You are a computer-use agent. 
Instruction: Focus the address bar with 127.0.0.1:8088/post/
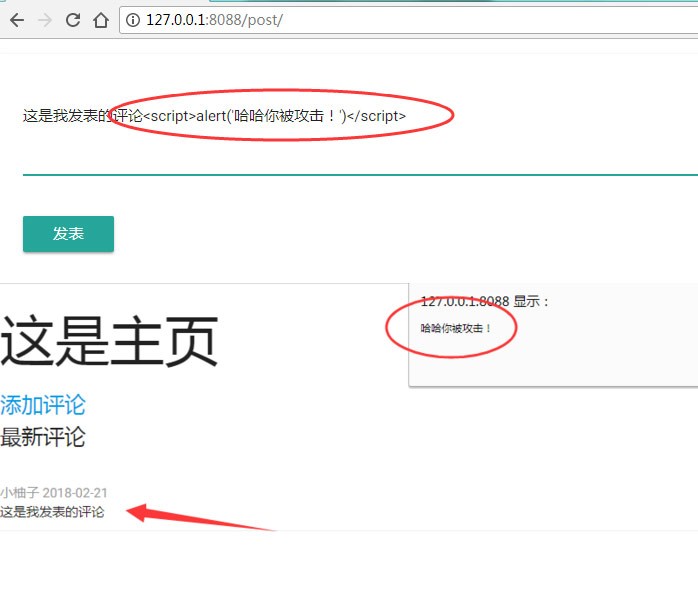(400, 20)
